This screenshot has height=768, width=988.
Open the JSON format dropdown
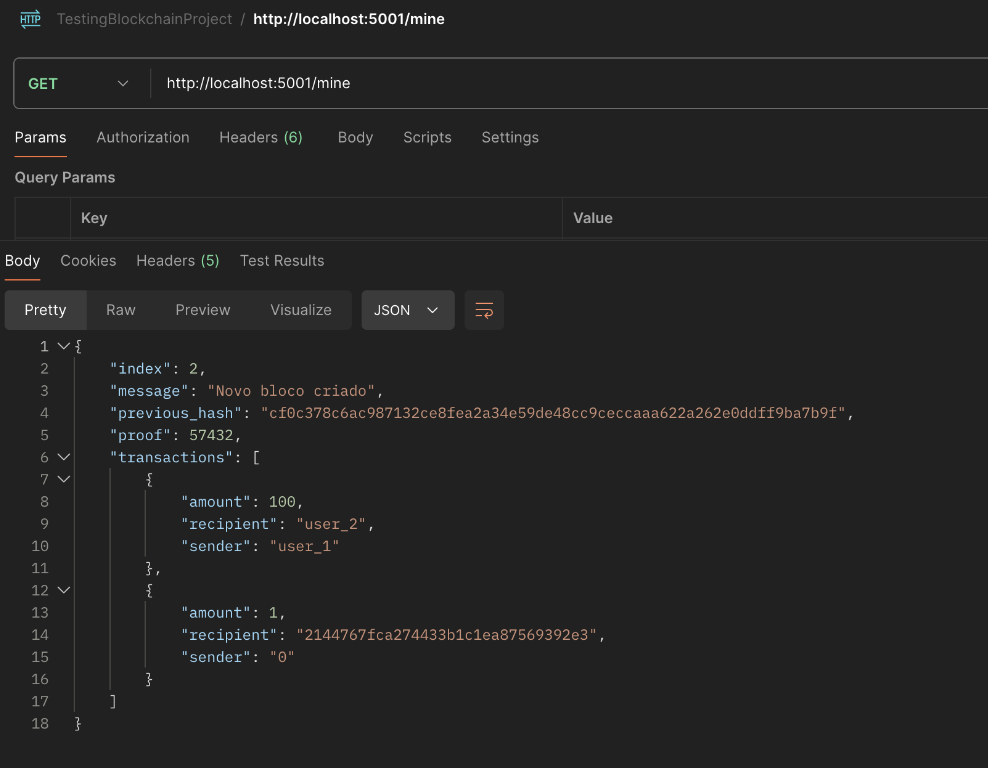coord(408,310)
